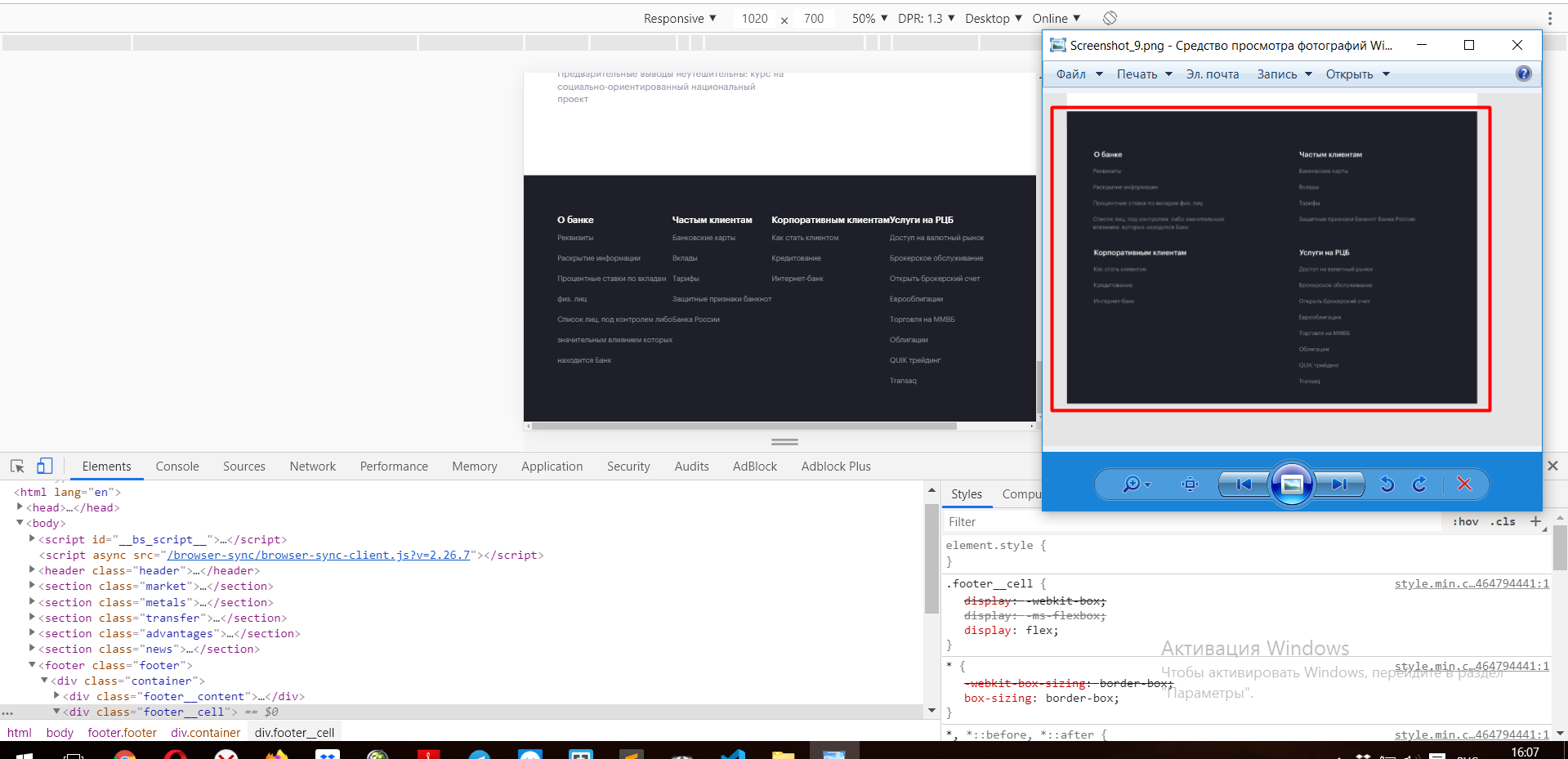Rotate the device viewport orientation

coord(1110,18)
